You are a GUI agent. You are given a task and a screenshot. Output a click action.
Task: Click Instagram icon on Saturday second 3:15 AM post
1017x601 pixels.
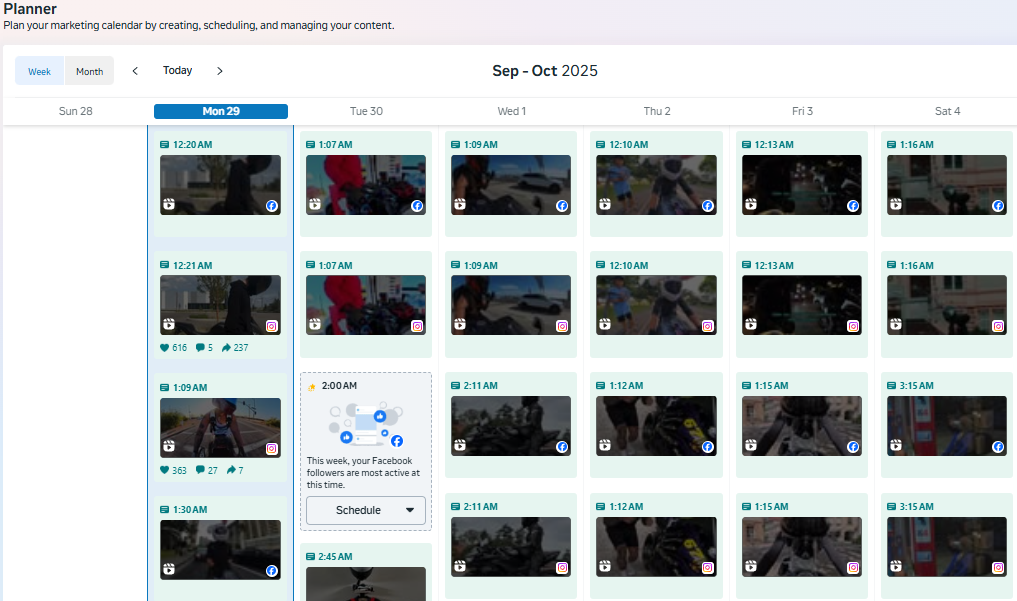coord(998,568)
